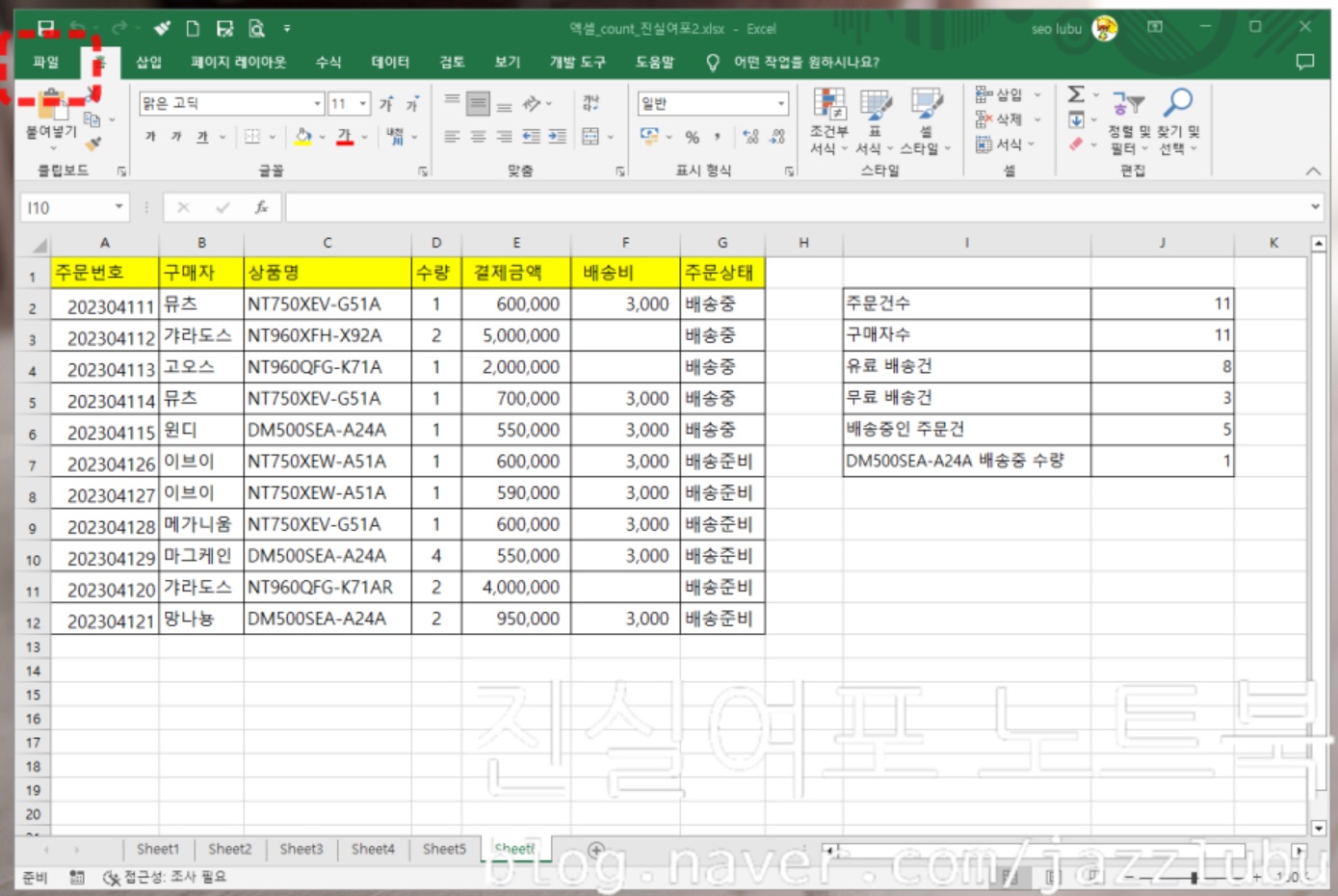Open 조건부 서식 conditional formatting
Image resolution: width=1338 pixels, height=896 pixels.
pyautogui.click(x=828, y=121)
